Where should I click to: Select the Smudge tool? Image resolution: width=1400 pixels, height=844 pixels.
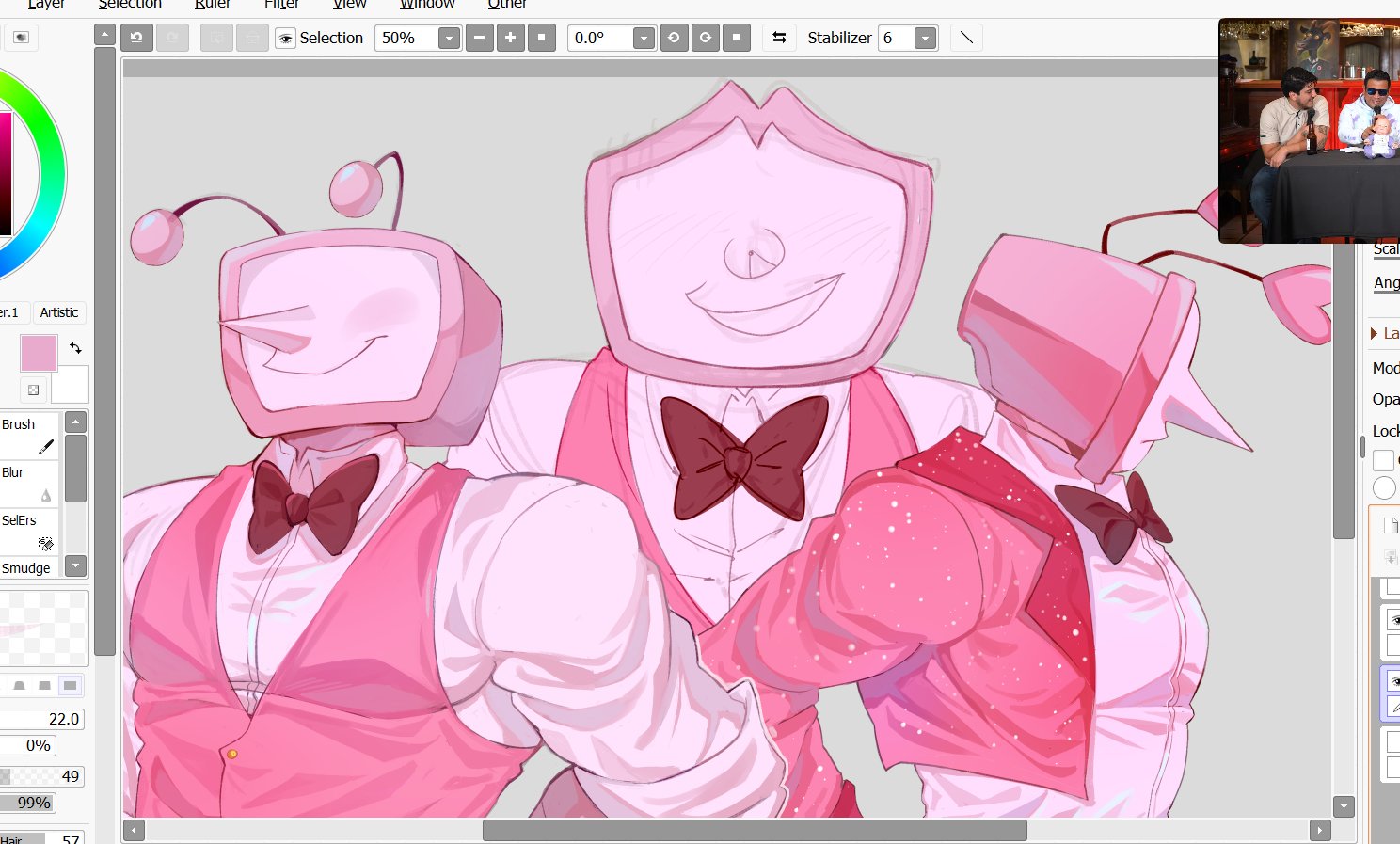(x=28, y=568)
